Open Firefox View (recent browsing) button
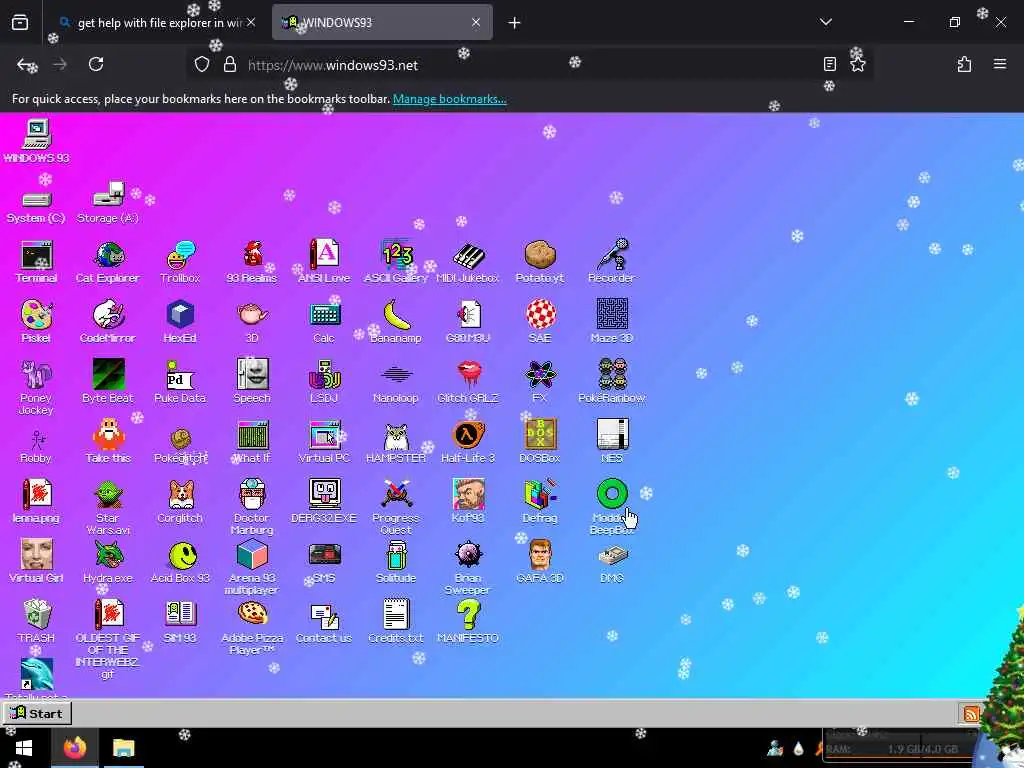This screenshot has height=768, width=1024. (x=20, y=22)
